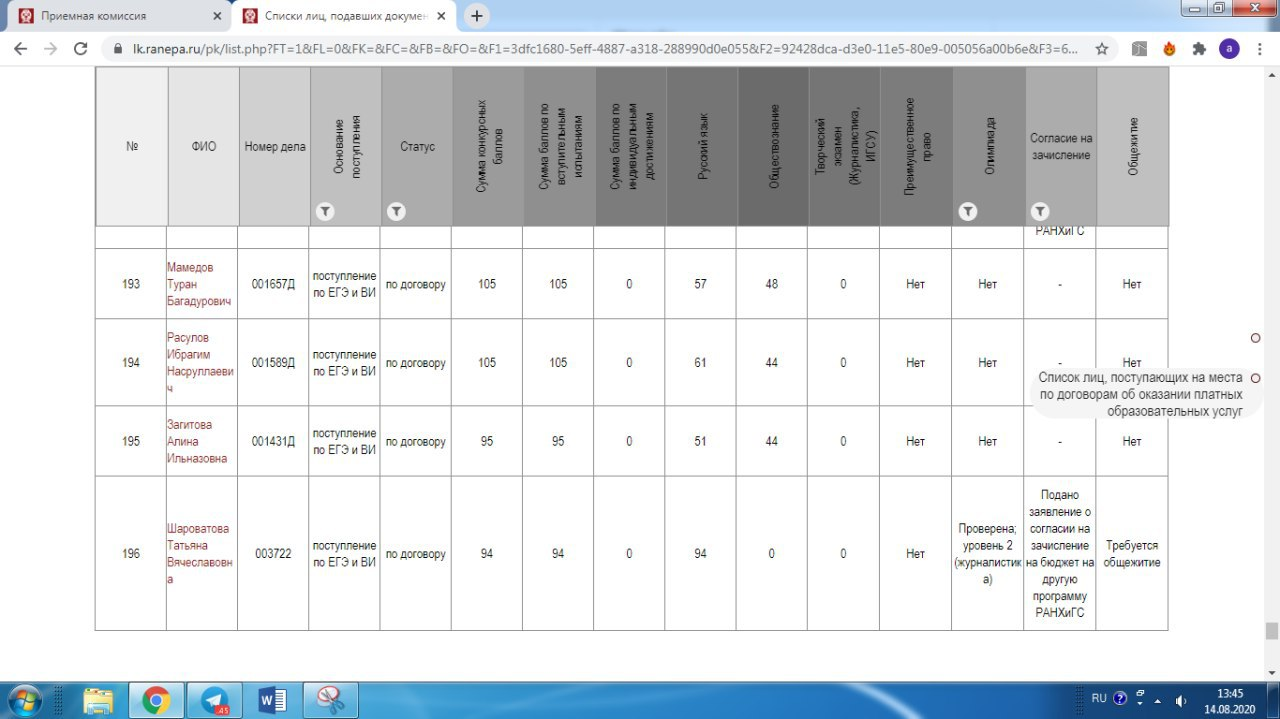Screen dimensions: 1280x719
Task: Open the Extensions puzzle piece menu
Action: point(1199,48)
